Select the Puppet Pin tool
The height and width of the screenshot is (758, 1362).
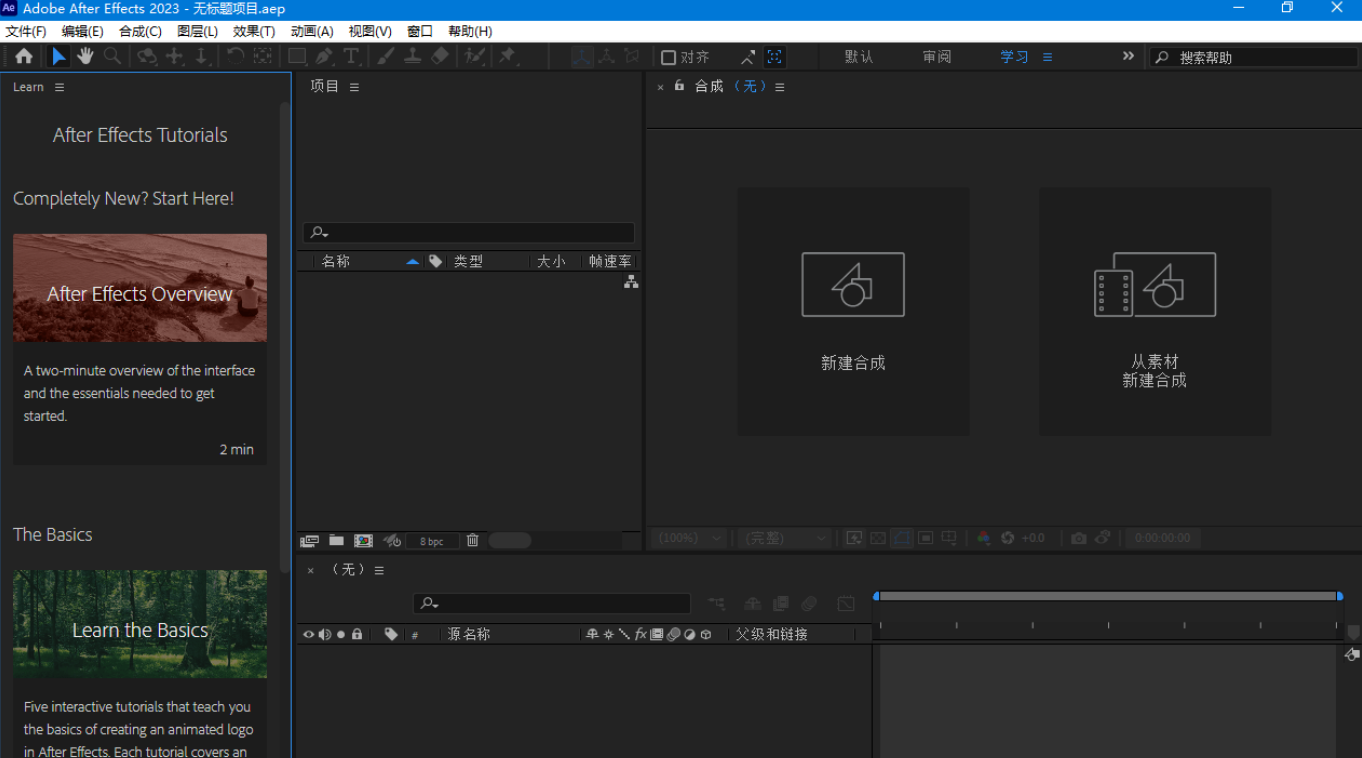click(x=508, y=56)
